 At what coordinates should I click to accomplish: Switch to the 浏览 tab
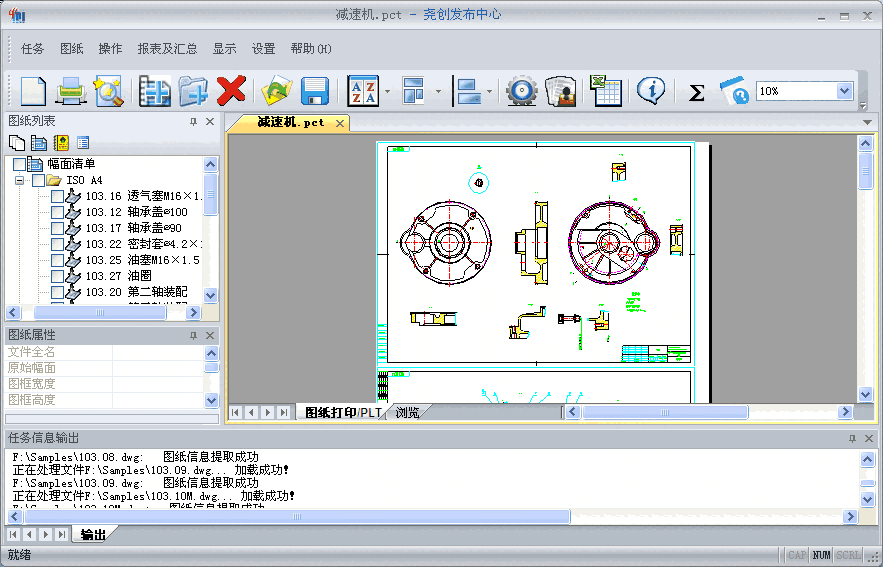tap(407, 412)
